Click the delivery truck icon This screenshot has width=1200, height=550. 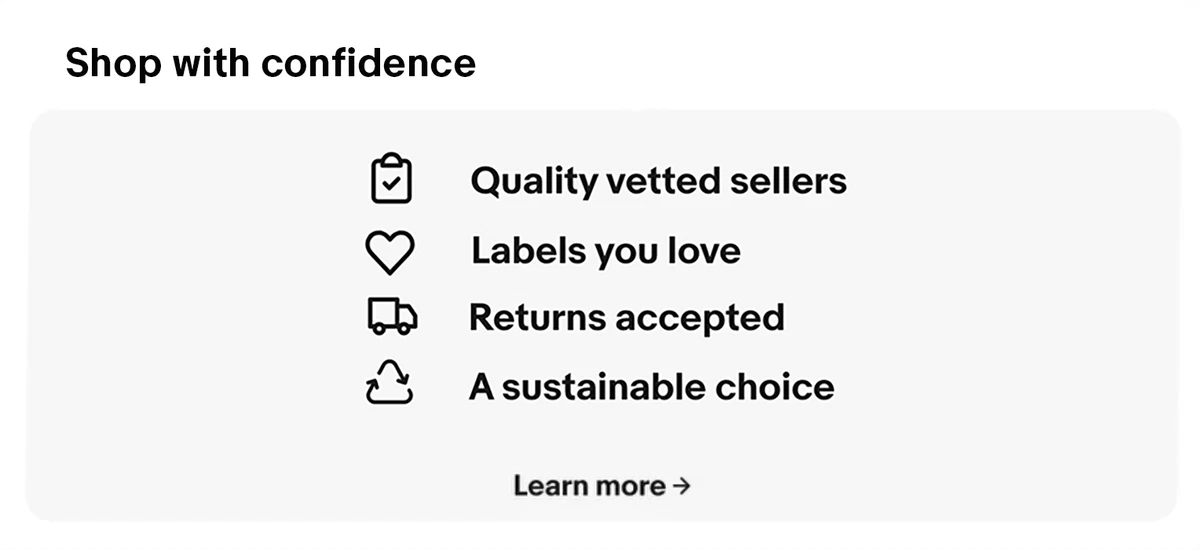coord(391,317)
